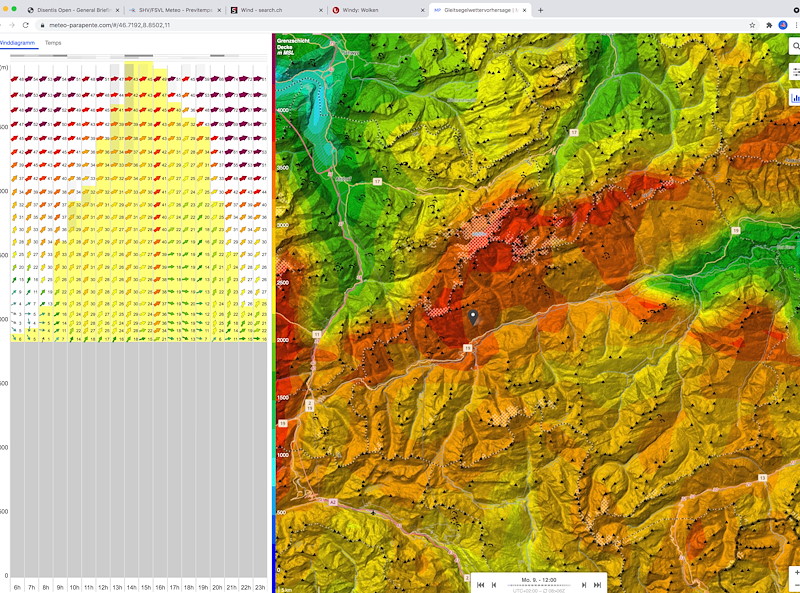This screenshot has height=593, width=800.
Task: Select the 23h column in the wind diagram
Action: pyautogui.click(x=260, y=587)
